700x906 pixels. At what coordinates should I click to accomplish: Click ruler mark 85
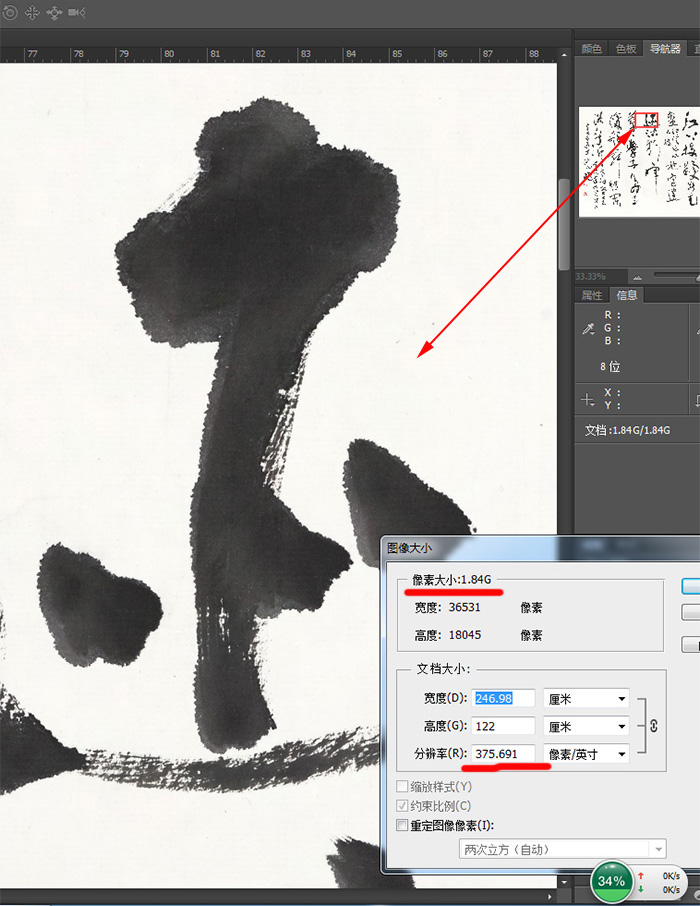(397, 54)
